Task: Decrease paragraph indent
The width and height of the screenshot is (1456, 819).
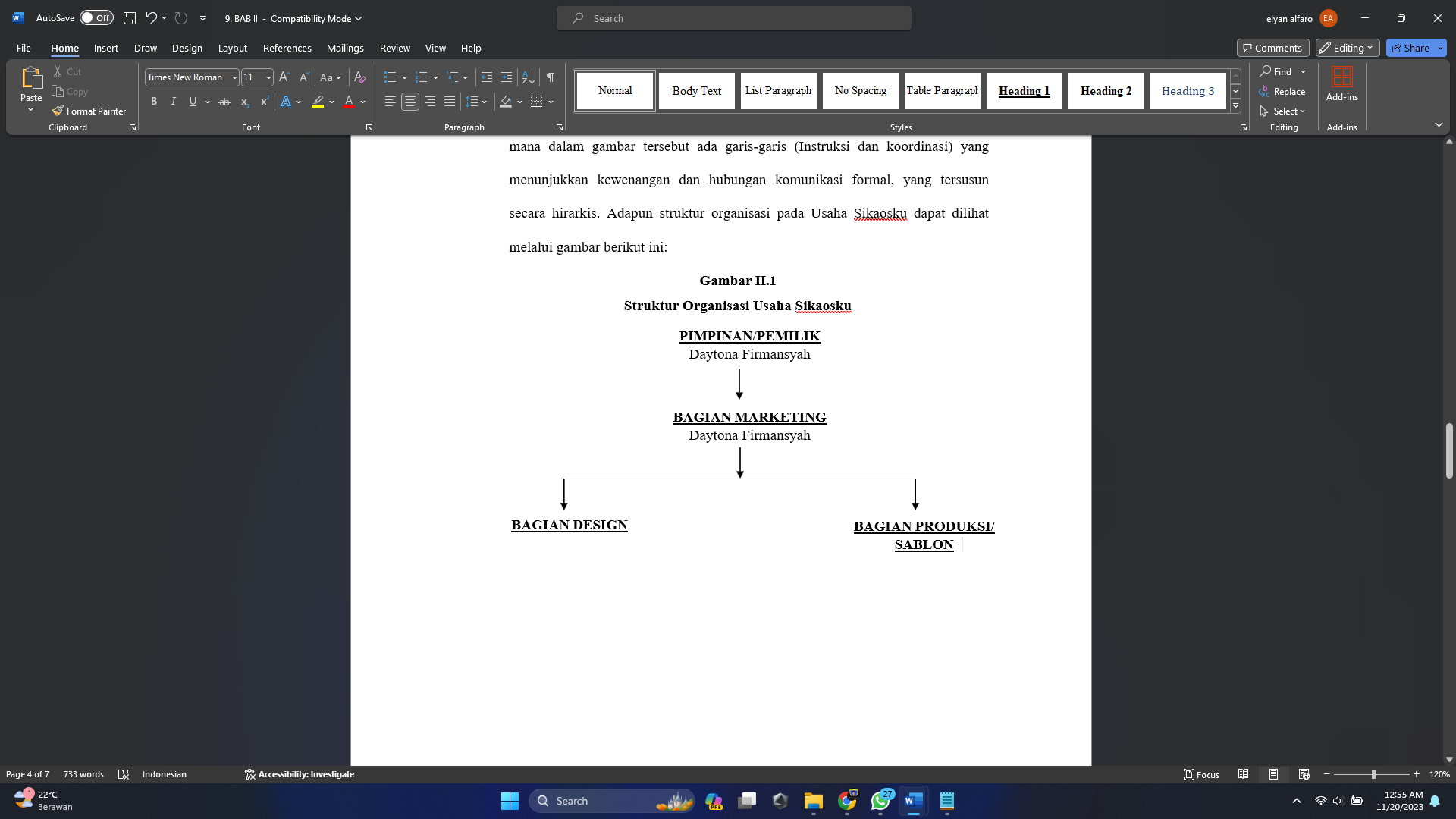Action: click(x=487, y=77)
